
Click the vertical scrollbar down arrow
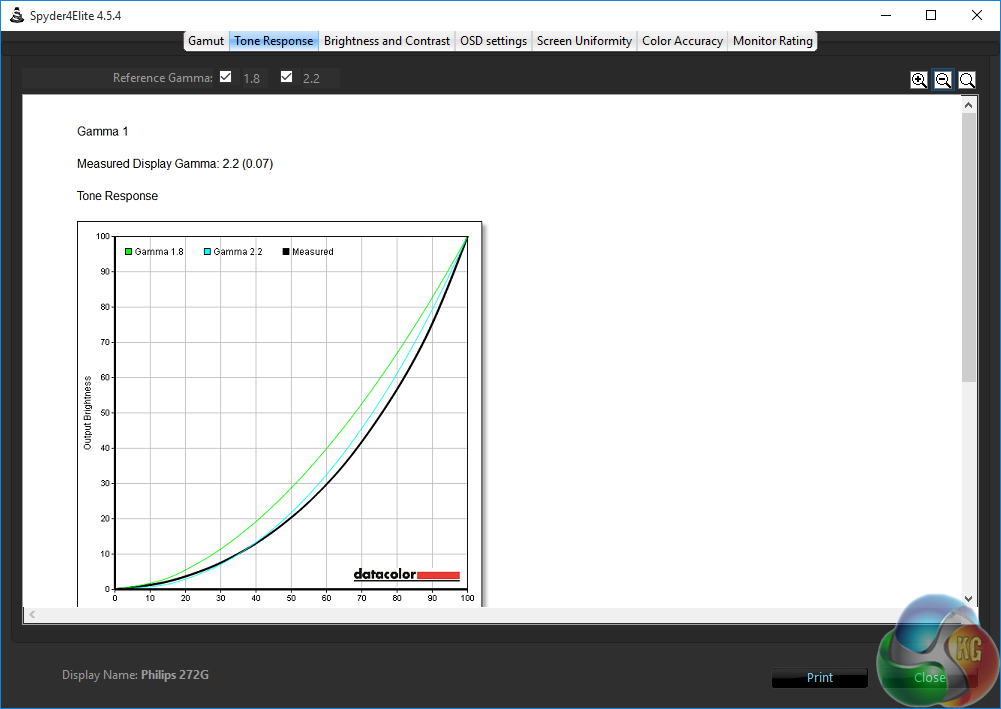(968, 599)
